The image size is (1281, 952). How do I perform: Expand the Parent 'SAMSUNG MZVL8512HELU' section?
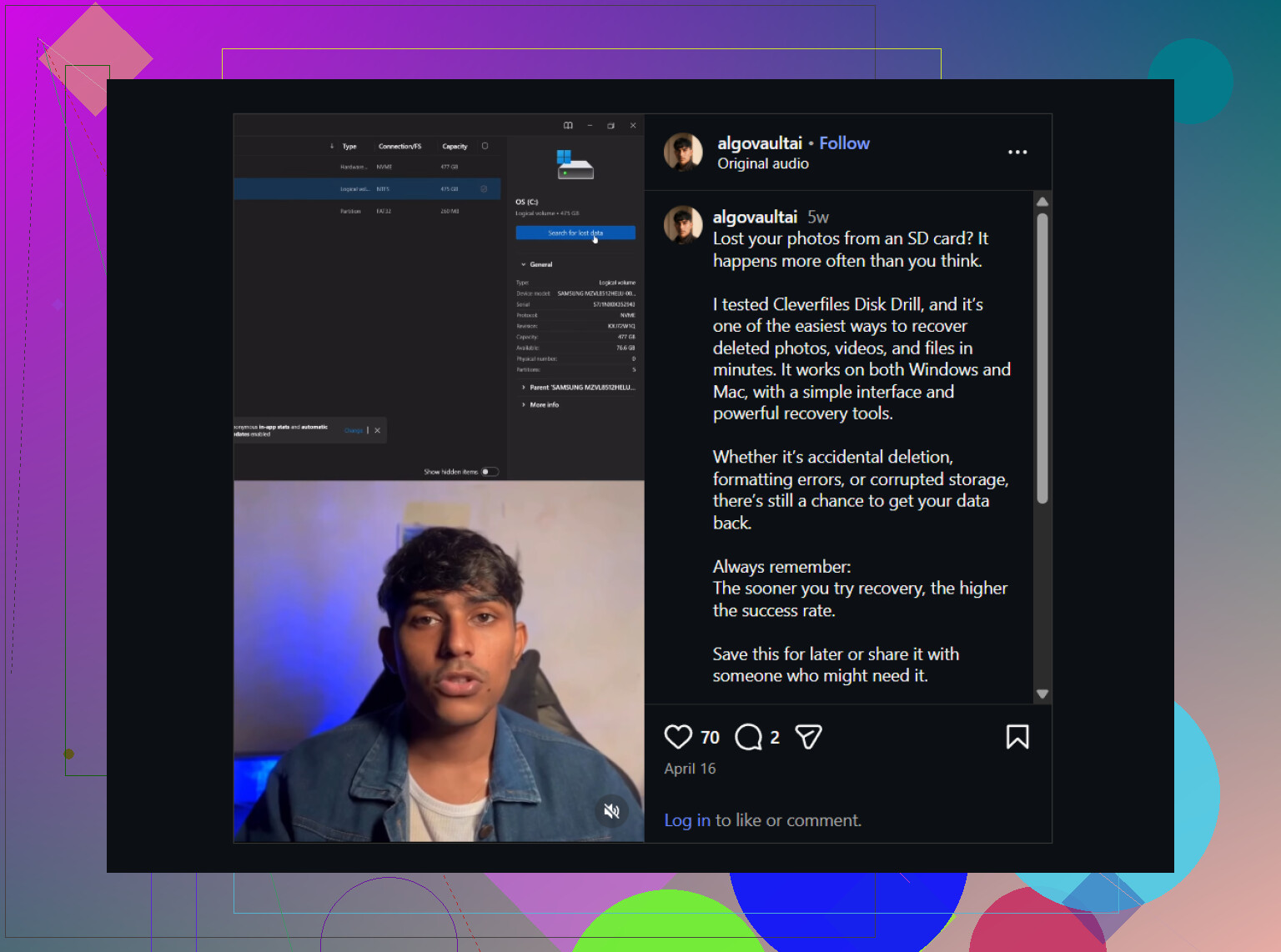[x=578, y=388]
